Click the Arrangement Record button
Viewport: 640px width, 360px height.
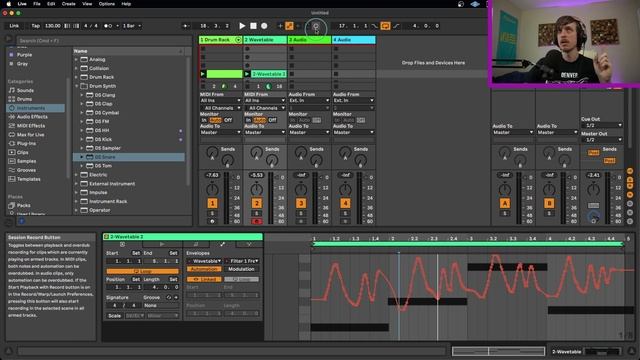[x=264, y=26]
